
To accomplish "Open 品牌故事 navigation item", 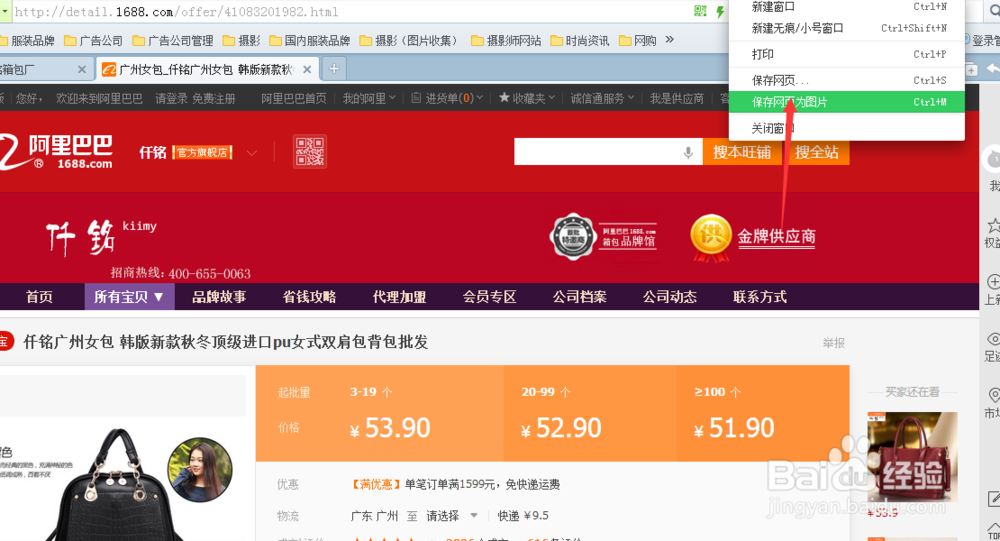I will coord(219,297).
